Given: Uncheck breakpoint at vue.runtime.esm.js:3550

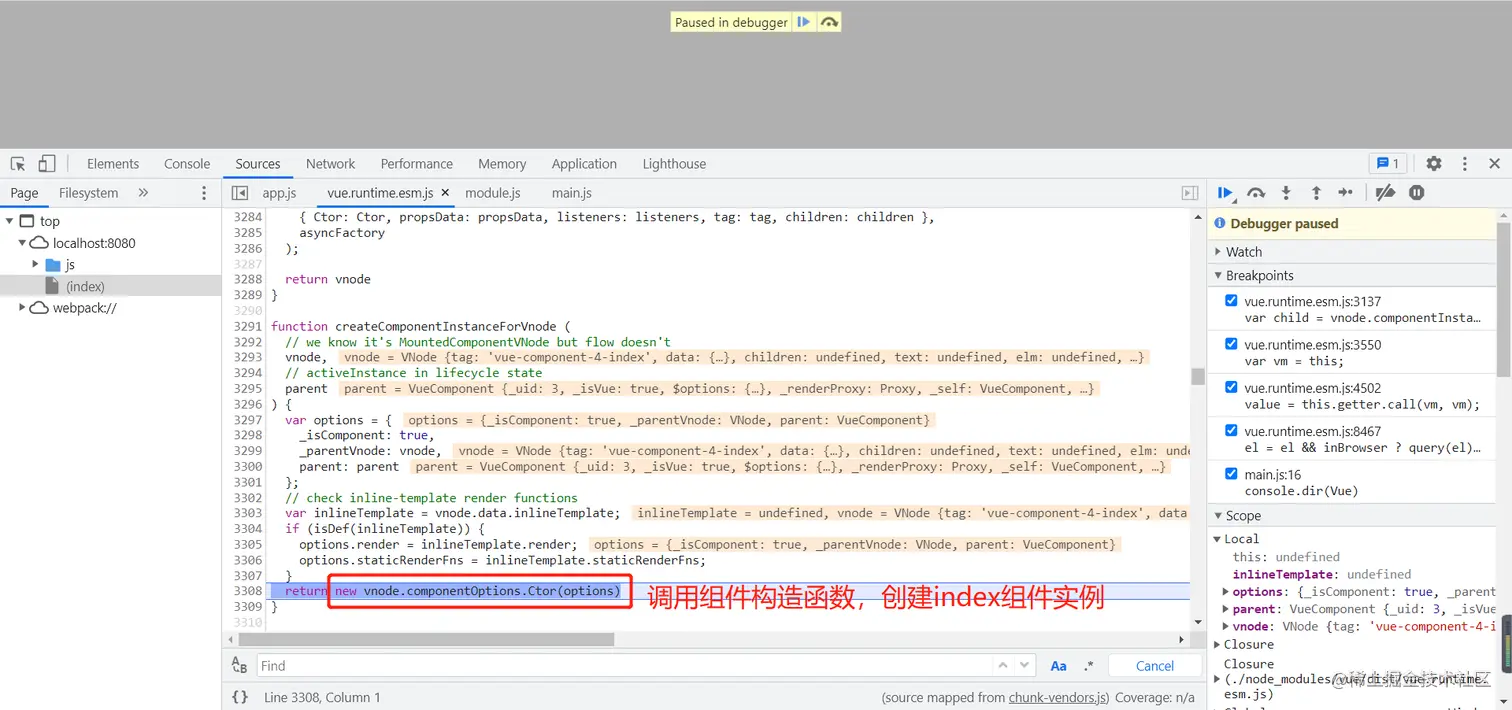Looking at the screenshot, I should [1231, 344].
